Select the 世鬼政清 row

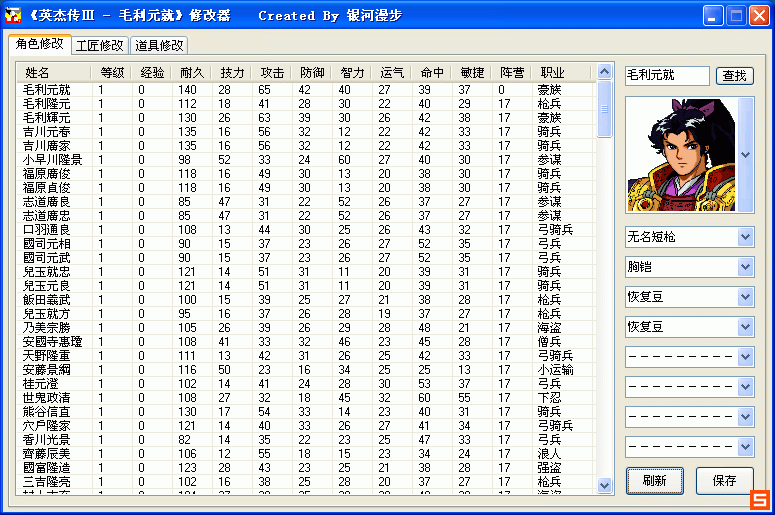(x=306, y=398)
